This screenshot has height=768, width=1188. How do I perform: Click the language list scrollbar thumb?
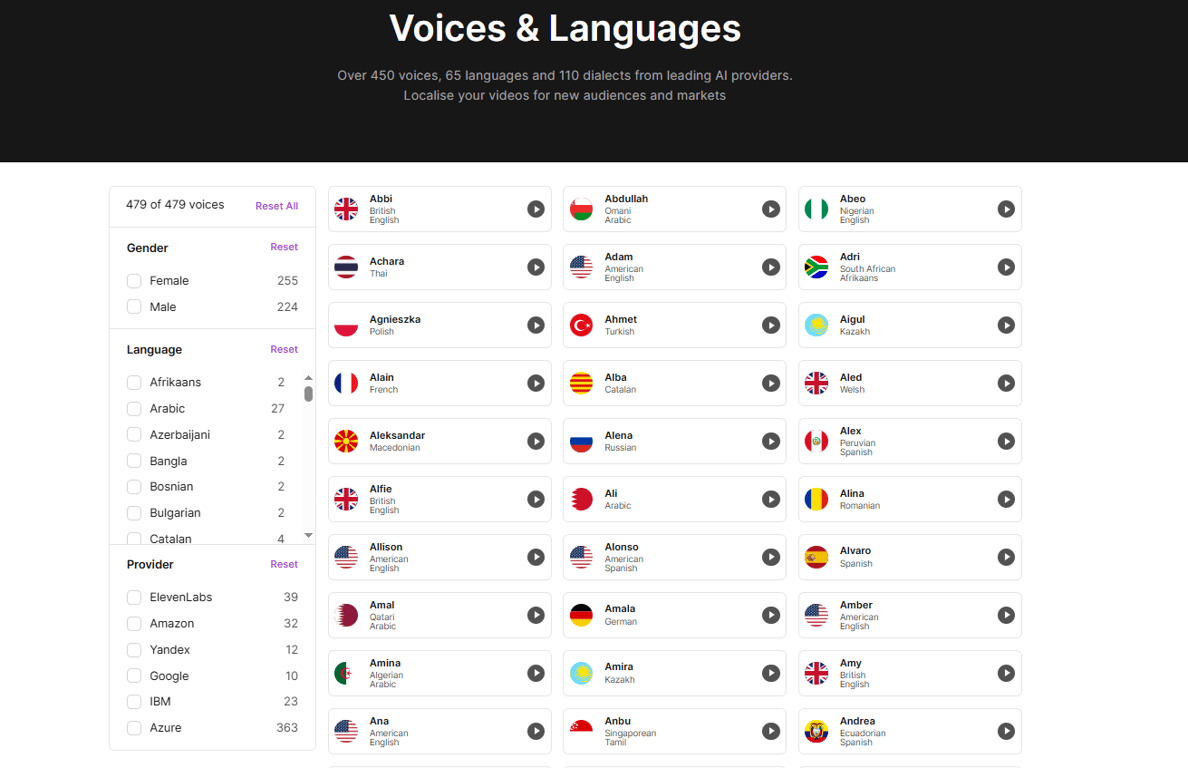click(308, 394)
